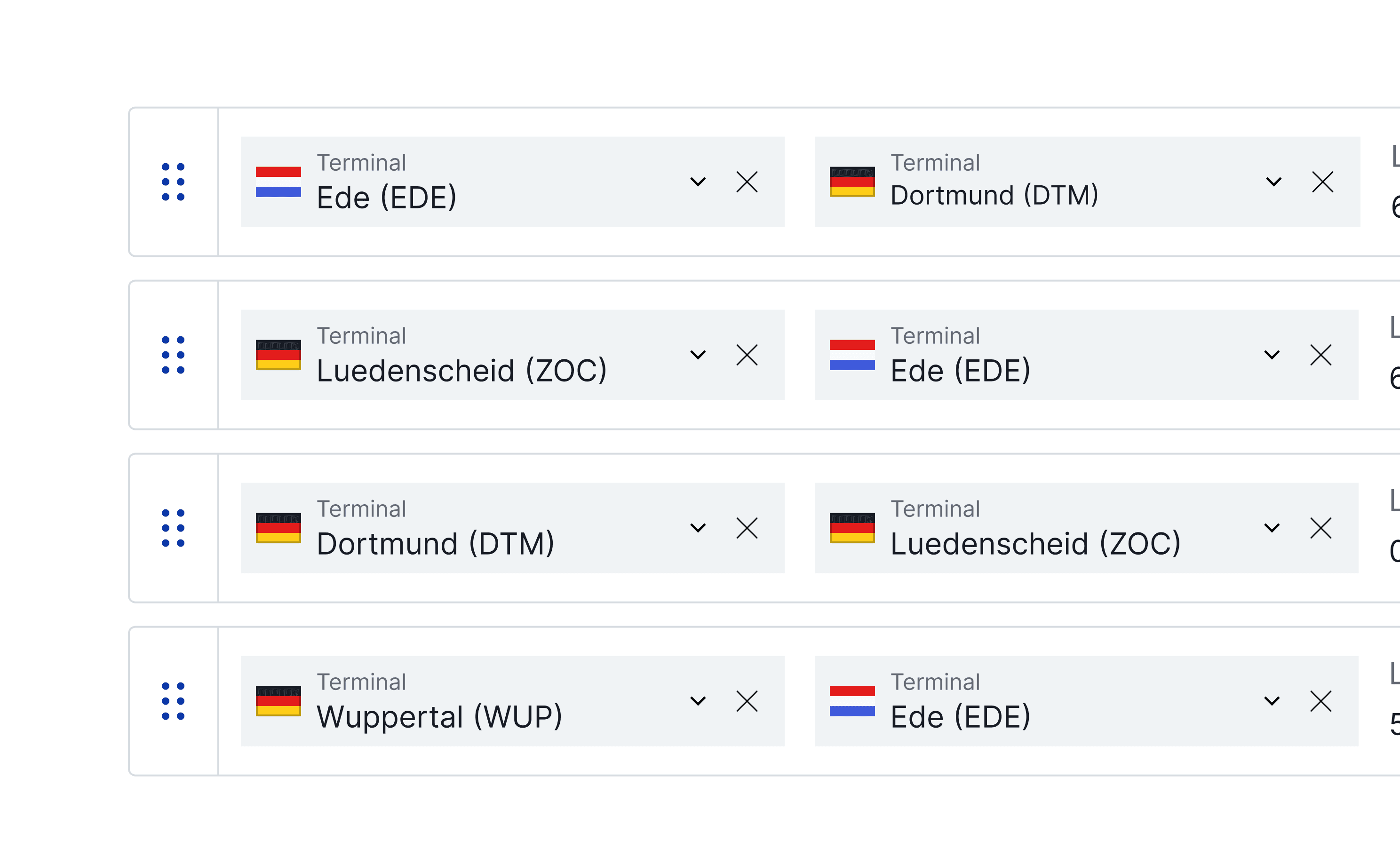Click drag handle of Wuppertal to Ede row
The height and width of the screenshot is (841, 1400).
(x=173, y=701)
